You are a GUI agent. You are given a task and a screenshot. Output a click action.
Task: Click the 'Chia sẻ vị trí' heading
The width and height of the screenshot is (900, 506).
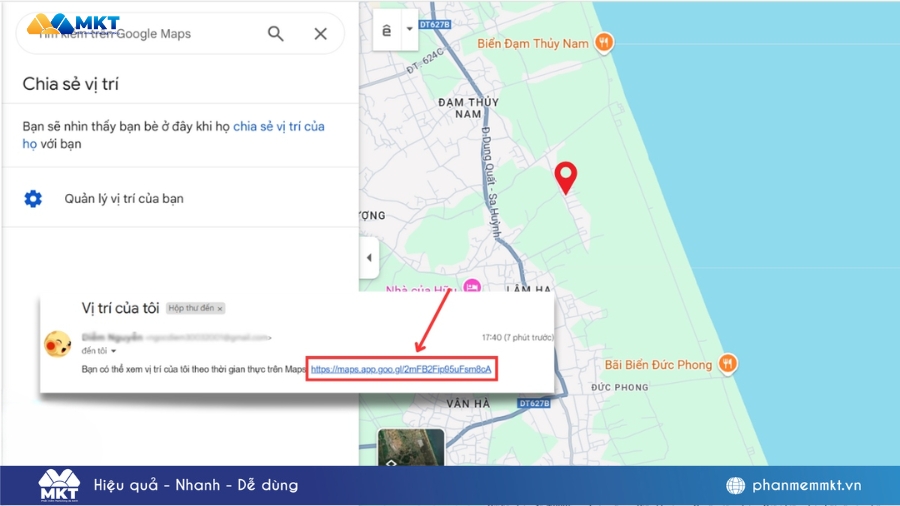pos(71,84)
